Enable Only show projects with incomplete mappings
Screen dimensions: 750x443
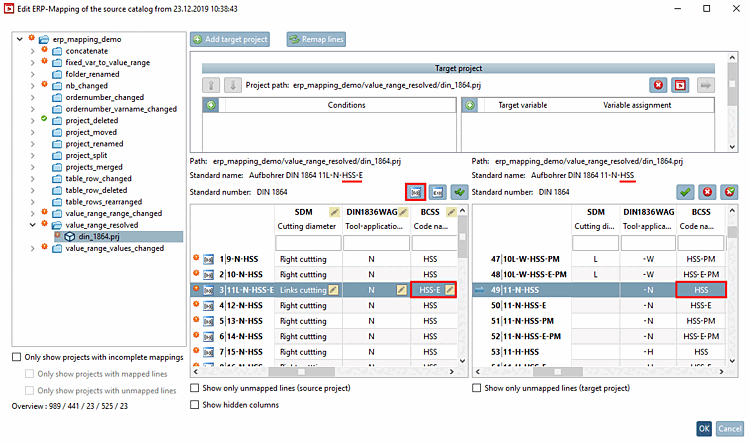click(17, 357)
